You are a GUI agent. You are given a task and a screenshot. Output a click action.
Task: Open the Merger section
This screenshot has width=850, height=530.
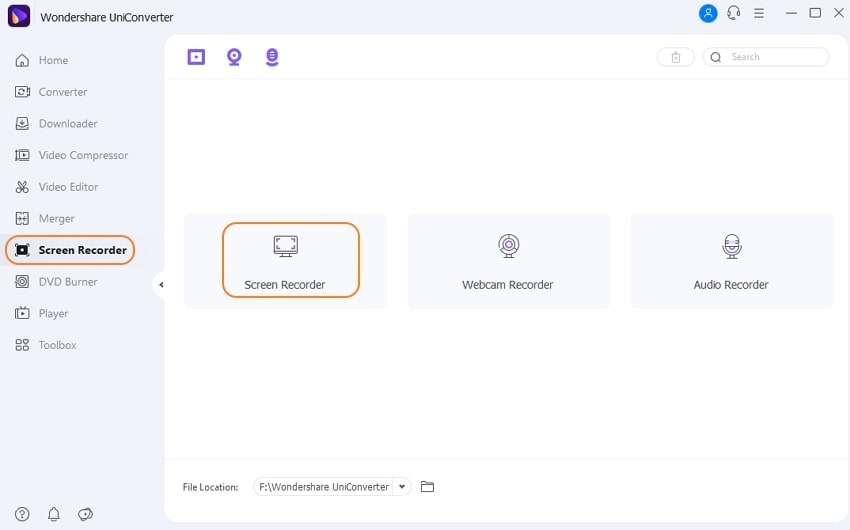pyautogui.click(x=45, y=219)
